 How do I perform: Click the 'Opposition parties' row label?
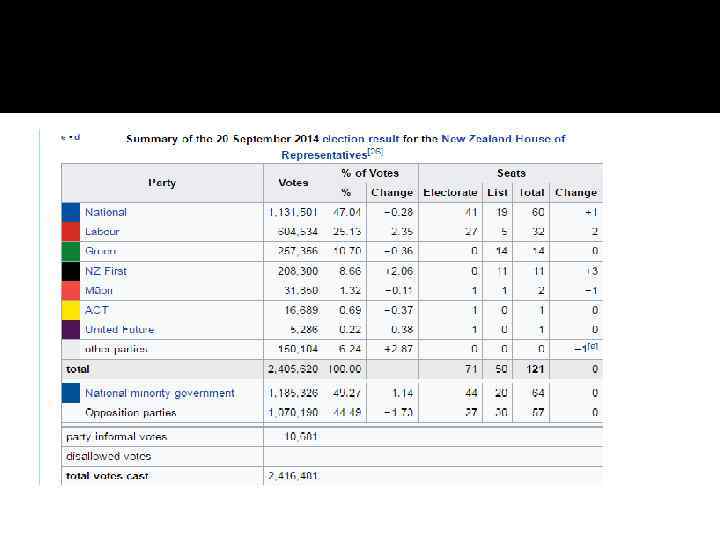coord(130,412)
